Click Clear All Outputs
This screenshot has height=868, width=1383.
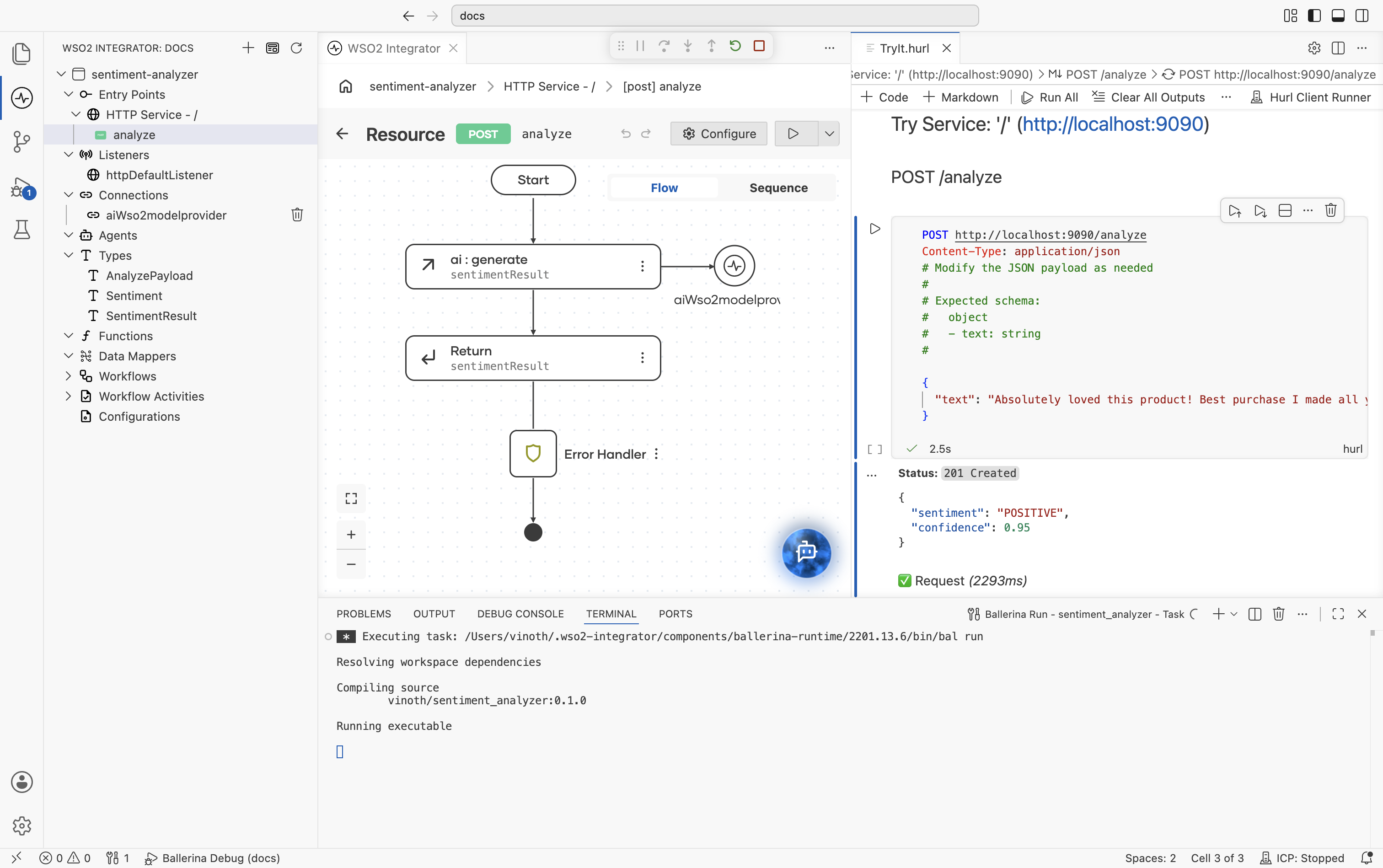1148,97
